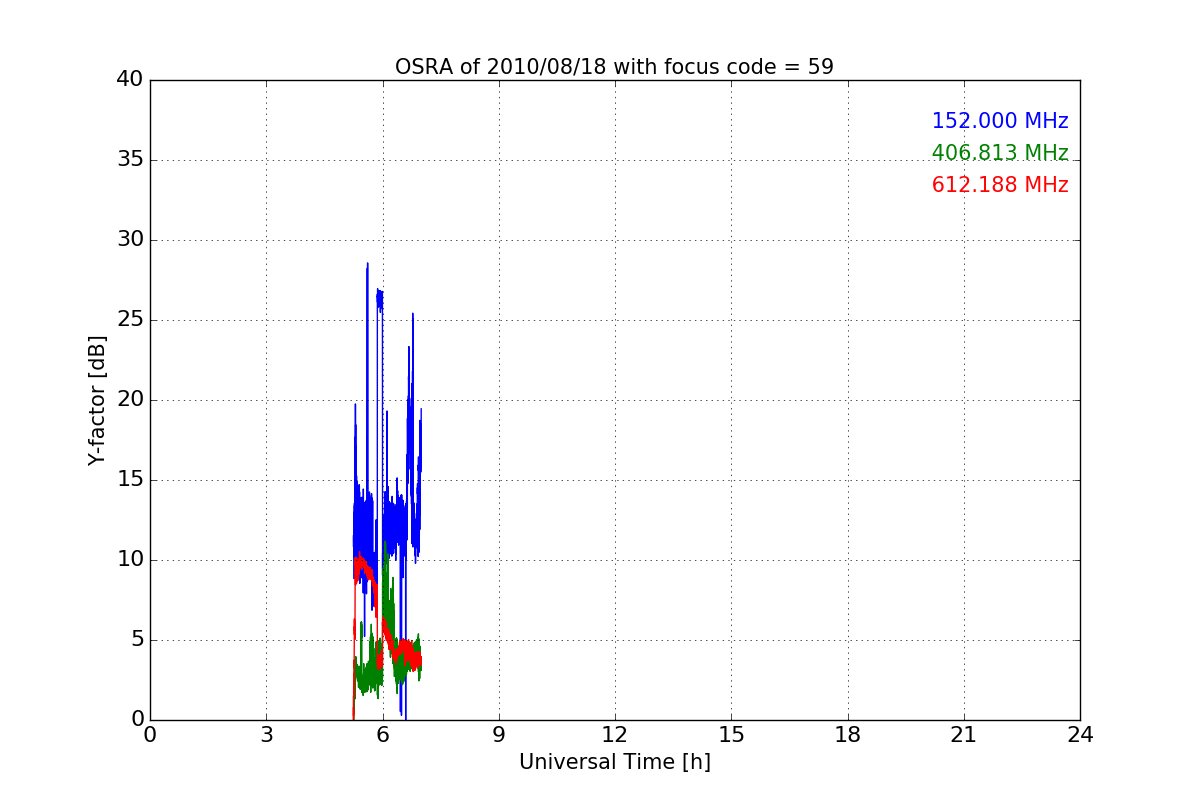Click the x-axis tick label 6

(x=382, y=735)
